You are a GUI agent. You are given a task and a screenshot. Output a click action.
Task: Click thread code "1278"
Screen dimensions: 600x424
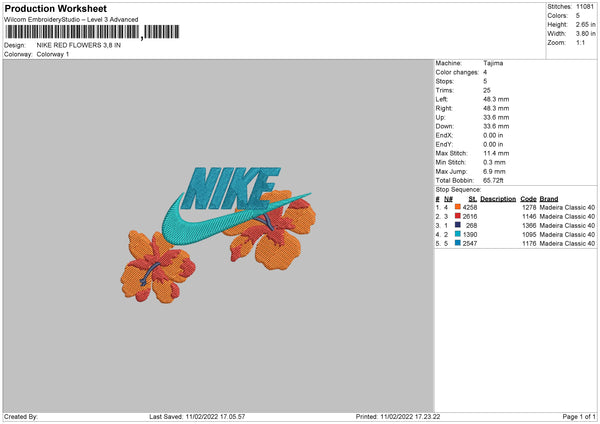point(529,207)
